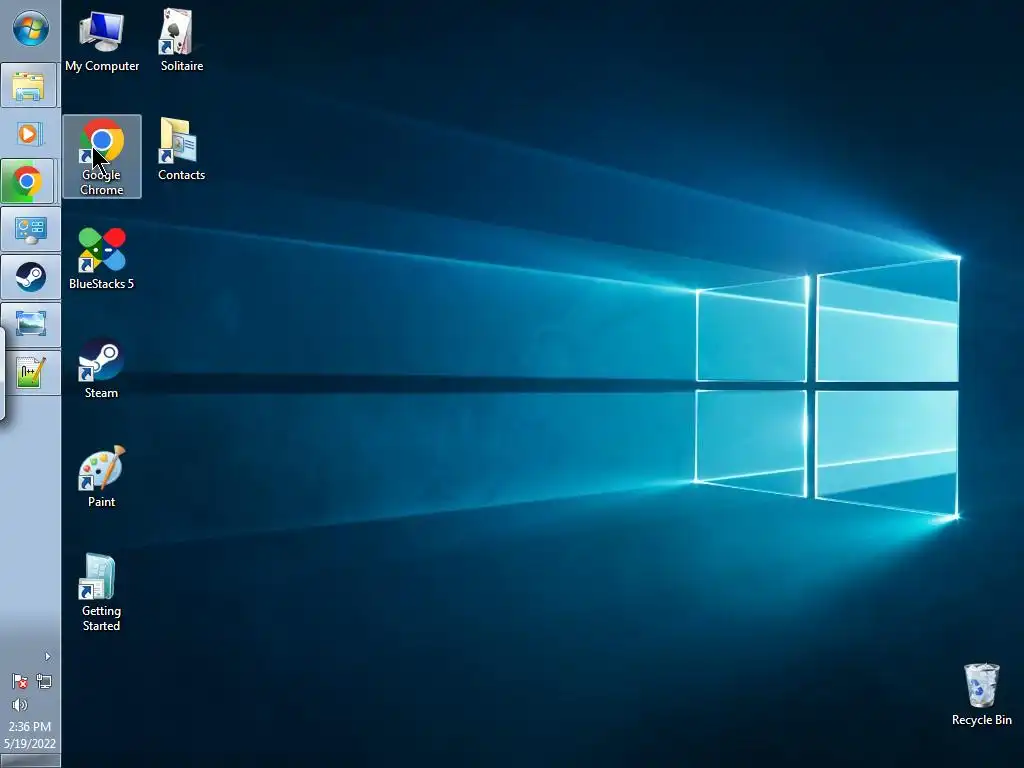The height and width of the screenshot is (768, 1024).
Task: Open Action Center flag in tray
Action: point(20,682)
